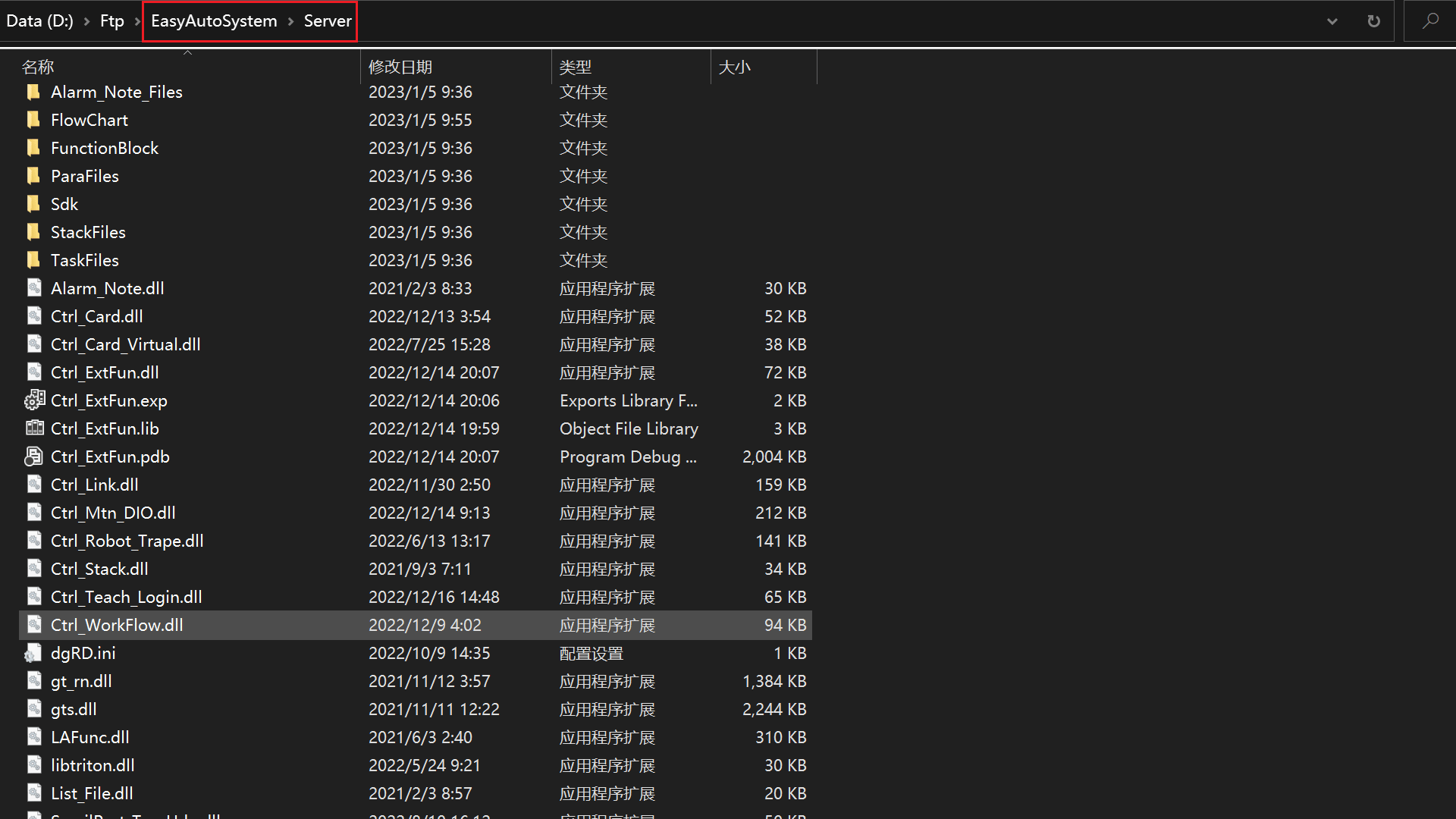Click the refresh icon in address bar
The height and width of the screenshot is (819, 1456).
(1373, 21)
